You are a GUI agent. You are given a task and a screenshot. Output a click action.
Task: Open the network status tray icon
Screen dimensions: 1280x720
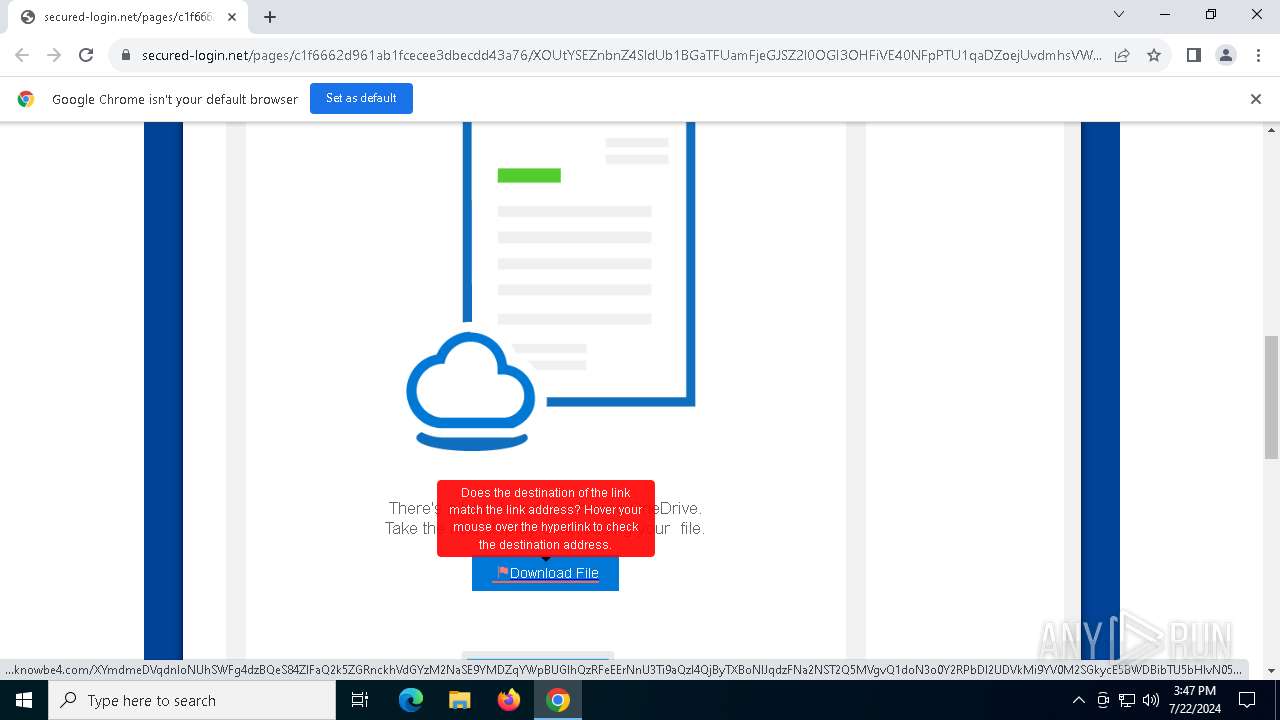click(1127, 700)
